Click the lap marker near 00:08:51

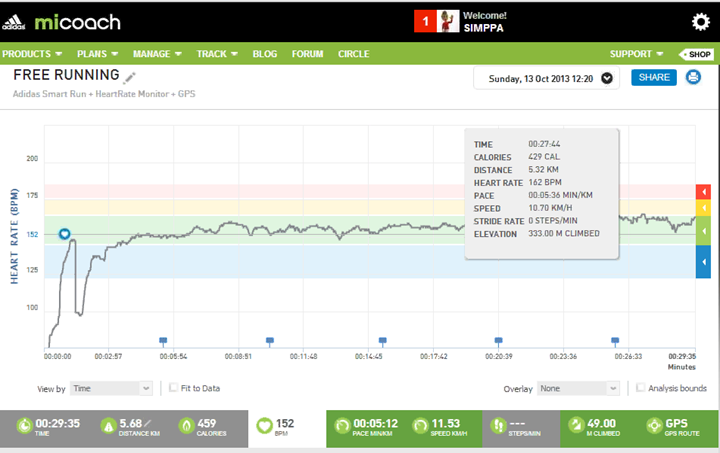(x=270, y=341)
